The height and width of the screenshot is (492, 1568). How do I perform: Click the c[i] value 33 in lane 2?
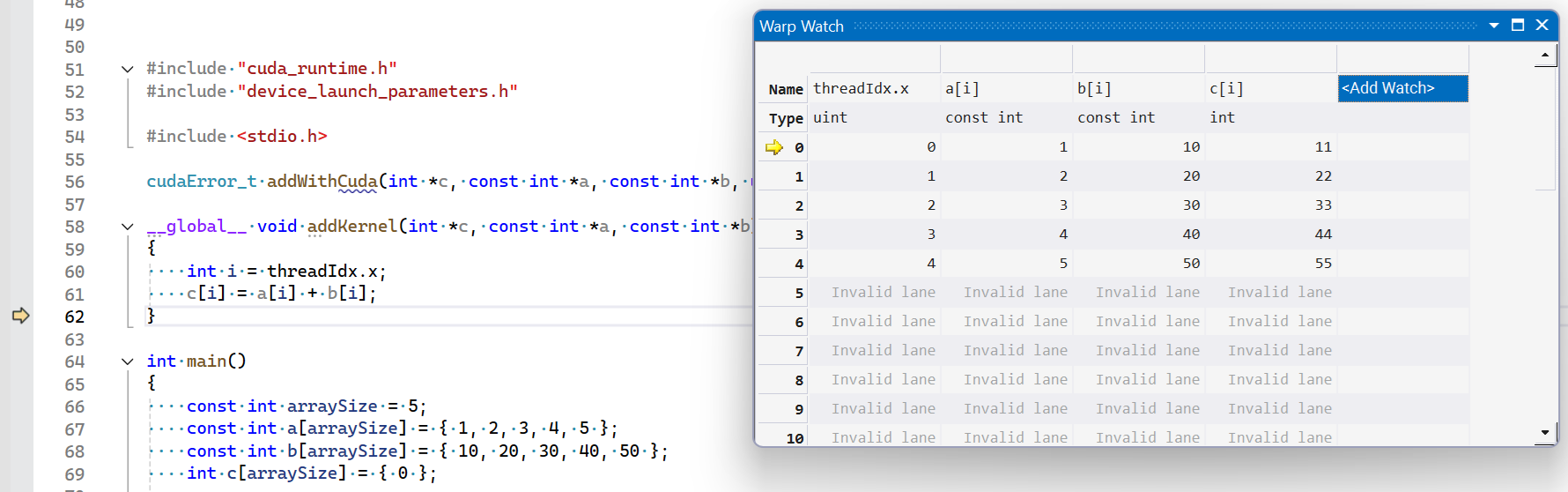1270,205
